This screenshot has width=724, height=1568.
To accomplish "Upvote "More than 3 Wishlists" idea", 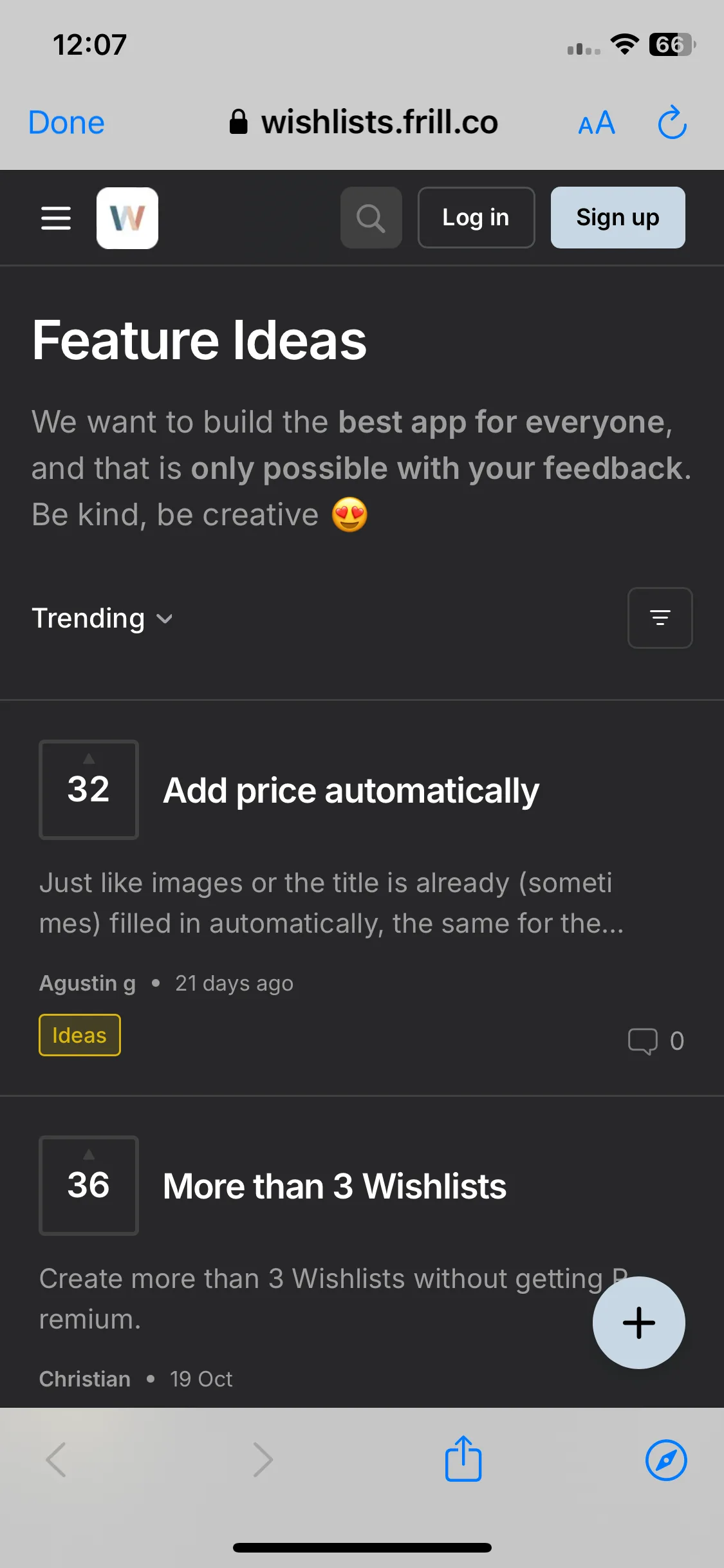I will (89, 1186).
